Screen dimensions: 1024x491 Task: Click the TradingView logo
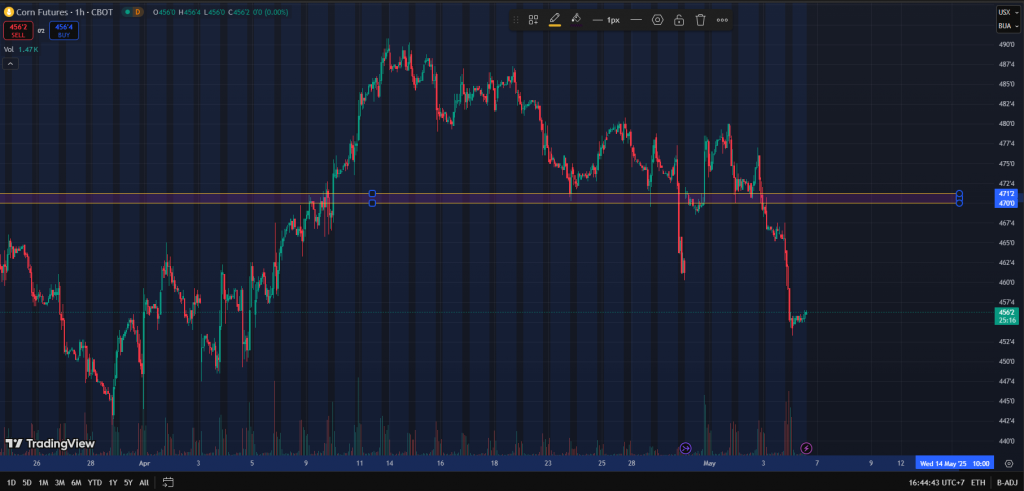click(50, 444)
